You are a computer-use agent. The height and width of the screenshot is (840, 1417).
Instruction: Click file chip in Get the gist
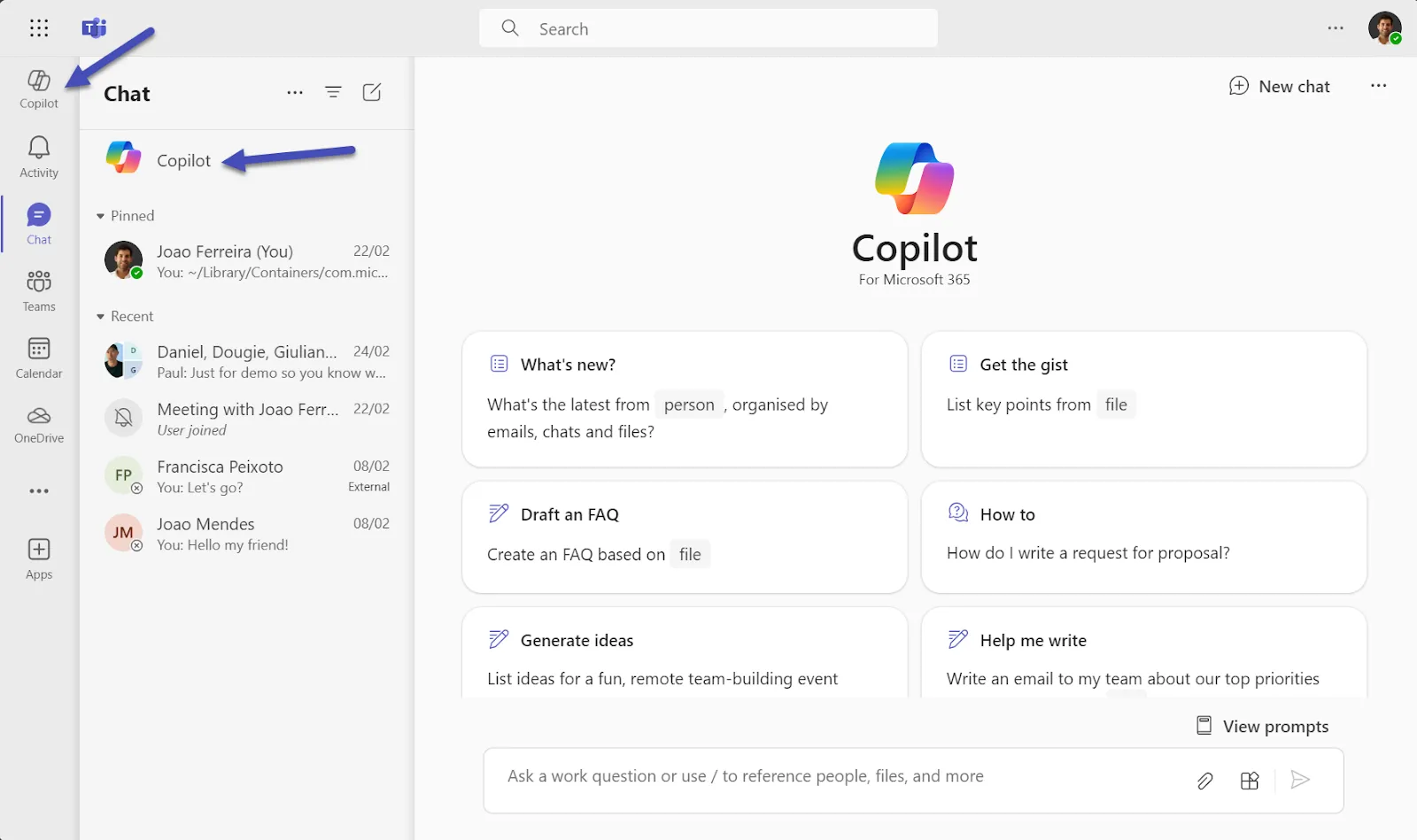(x=1116, y=405)
